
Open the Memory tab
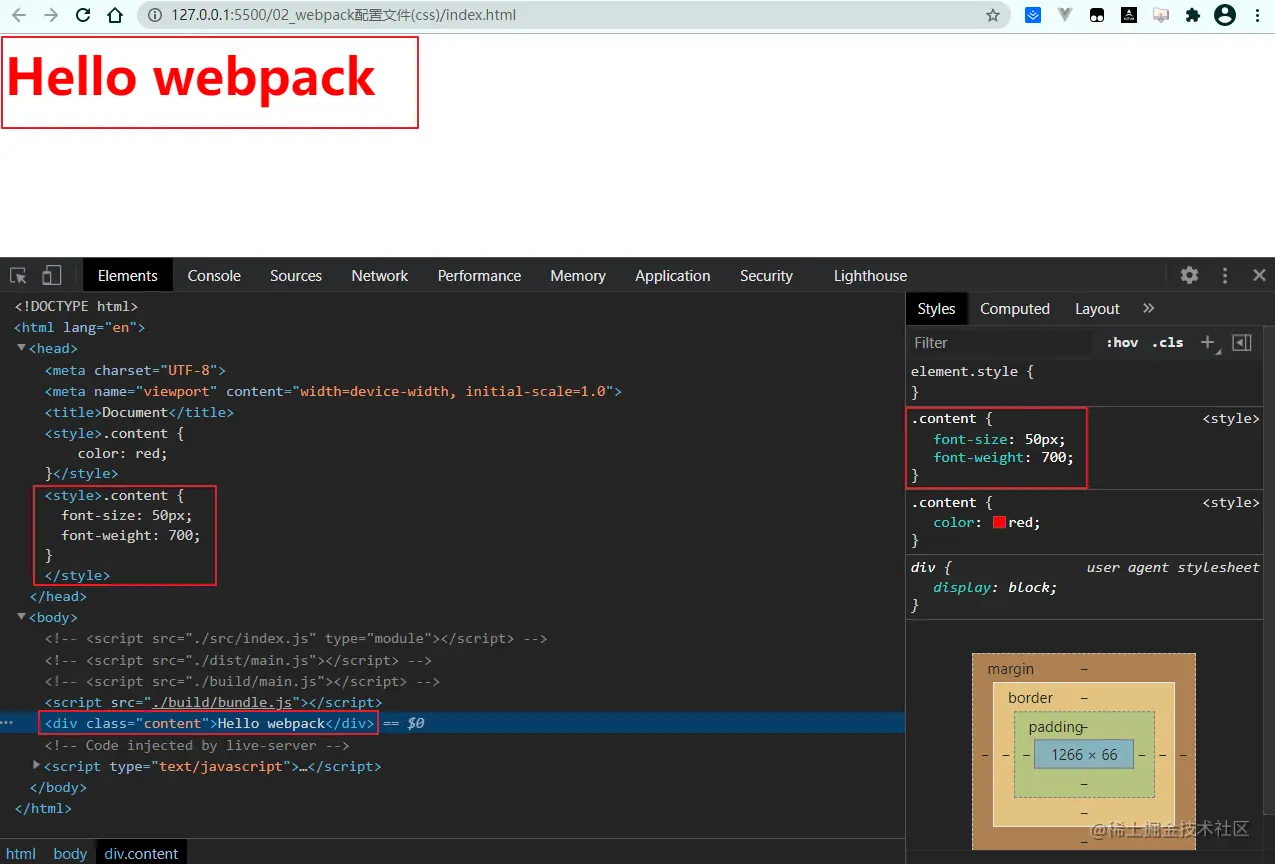[578, 275]
